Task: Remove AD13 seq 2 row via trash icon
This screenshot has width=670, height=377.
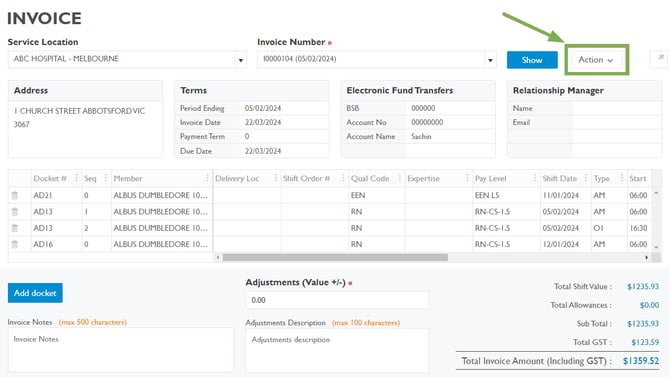Action: tap(15, 228)
